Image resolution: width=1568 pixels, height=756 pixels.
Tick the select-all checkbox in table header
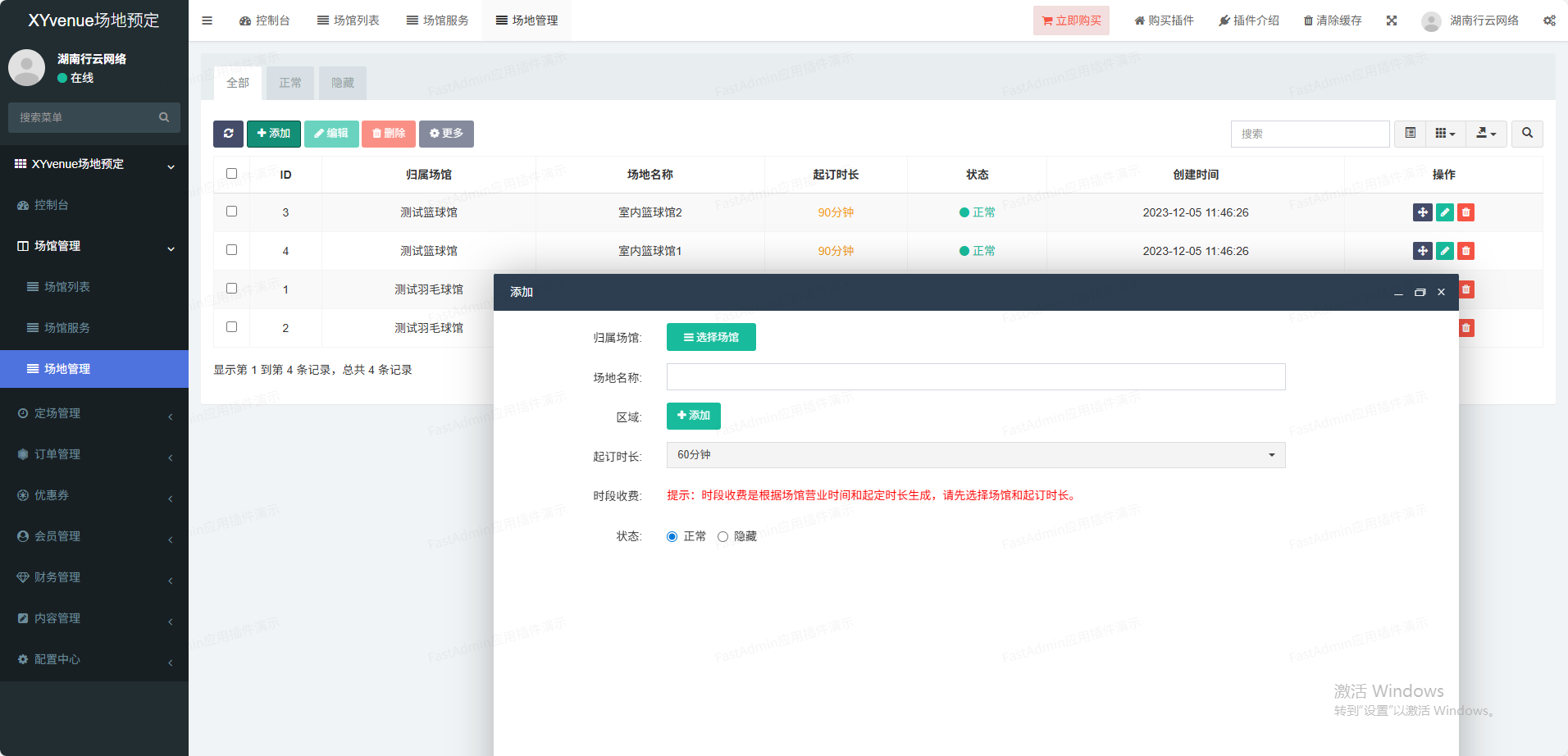coord(231,174)
